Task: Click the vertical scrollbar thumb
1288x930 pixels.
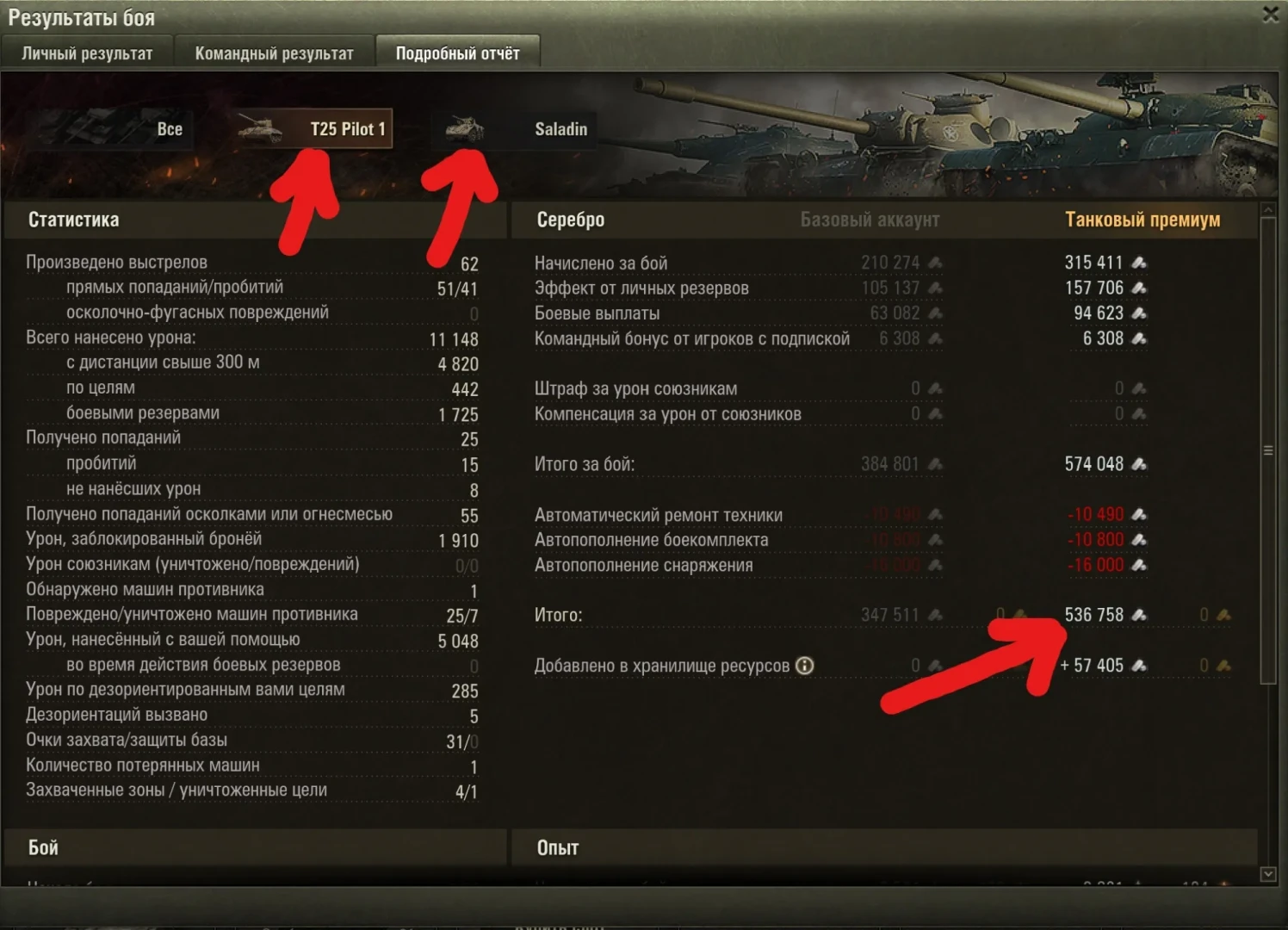Action: tap(1267, 450)
